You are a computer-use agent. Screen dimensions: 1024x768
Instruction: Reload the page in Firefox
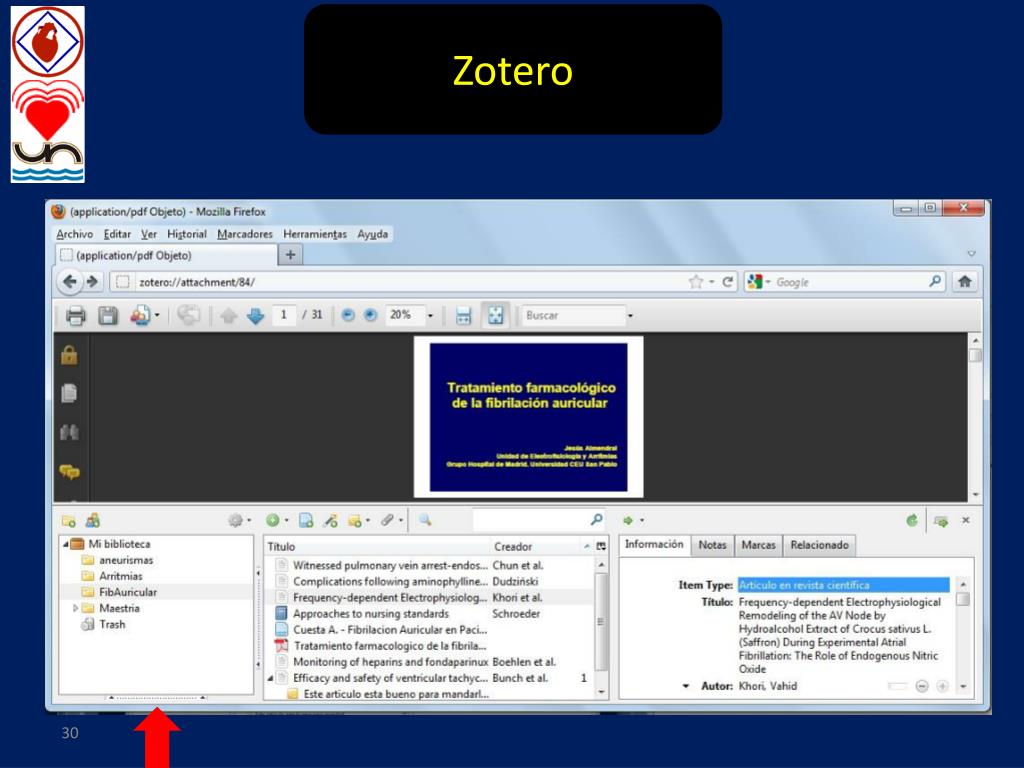click(728, 282)
